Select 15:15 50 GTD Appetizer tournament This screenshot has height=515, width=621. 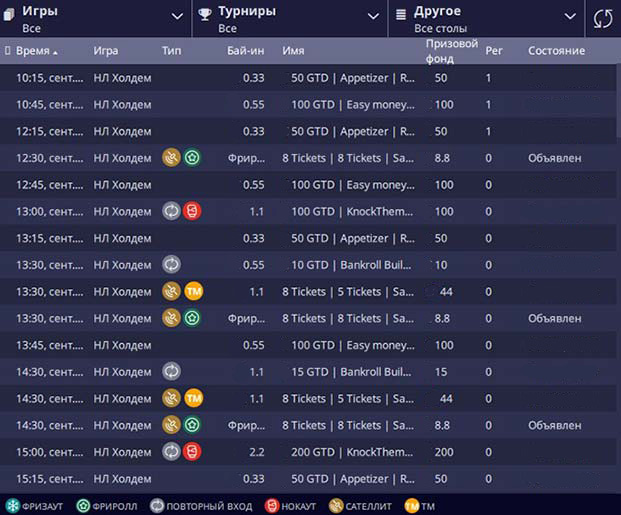[x=308, y=479]
